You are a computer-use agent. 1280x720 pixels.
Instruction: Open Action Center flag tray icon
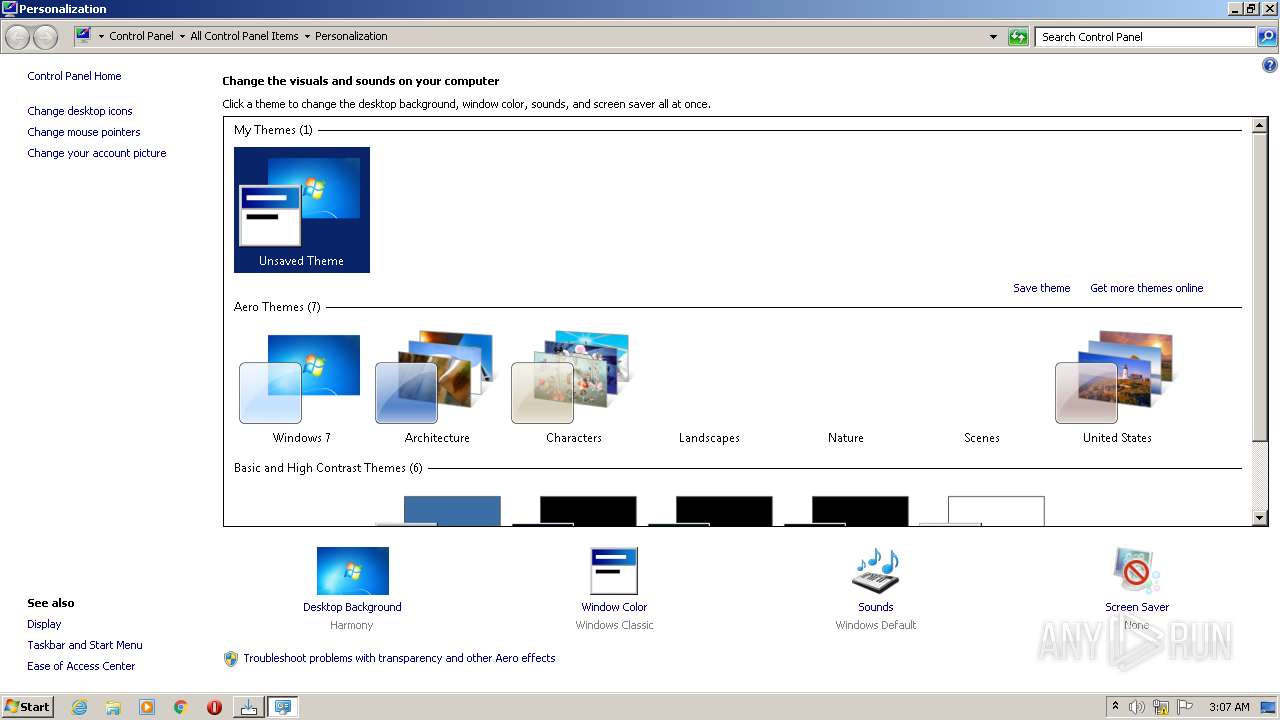(1185, 707)
